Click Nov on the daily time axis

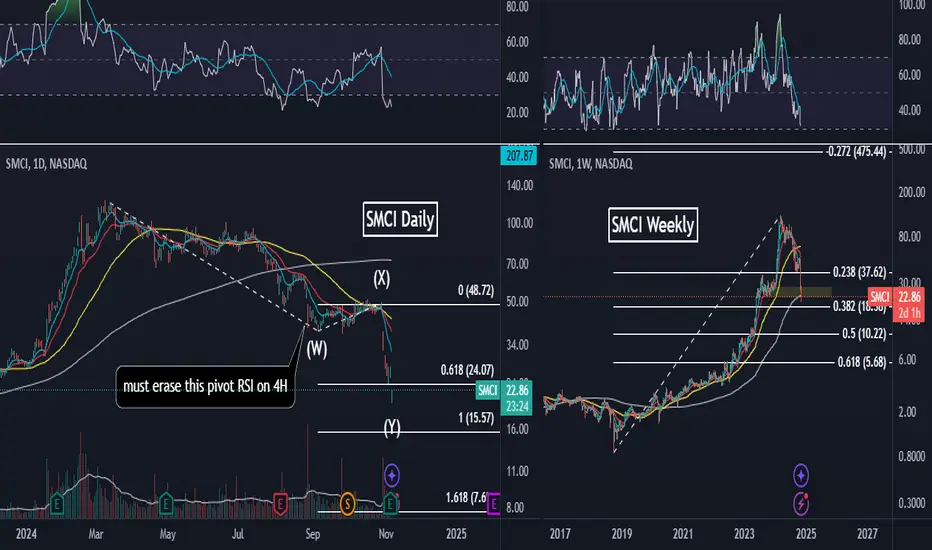386,534
